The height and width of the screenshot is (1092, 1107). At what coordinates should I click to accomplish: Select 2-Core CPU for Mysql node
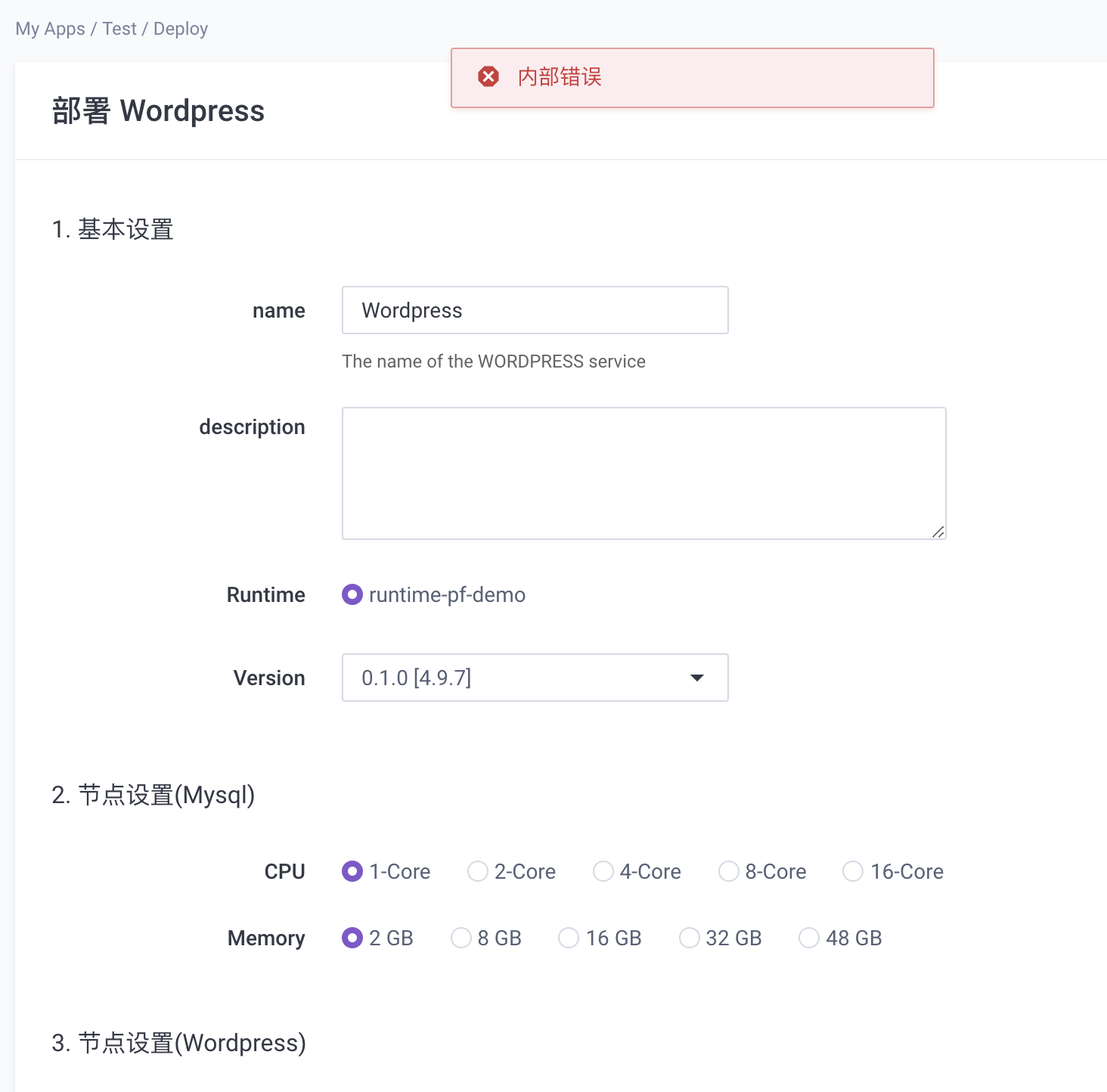pos(477,871)
